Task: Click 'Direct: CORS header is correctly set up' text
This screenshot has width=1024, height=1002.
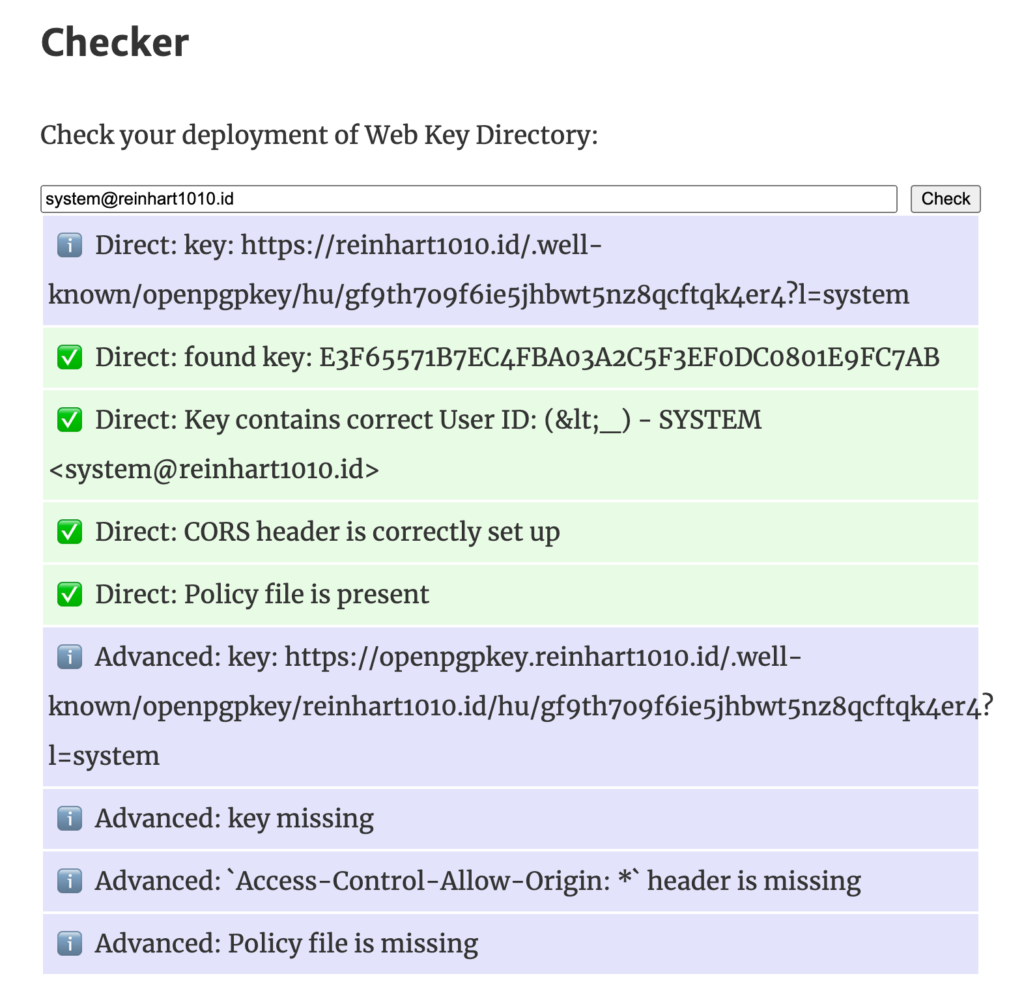Action: [x=327, y=532]
